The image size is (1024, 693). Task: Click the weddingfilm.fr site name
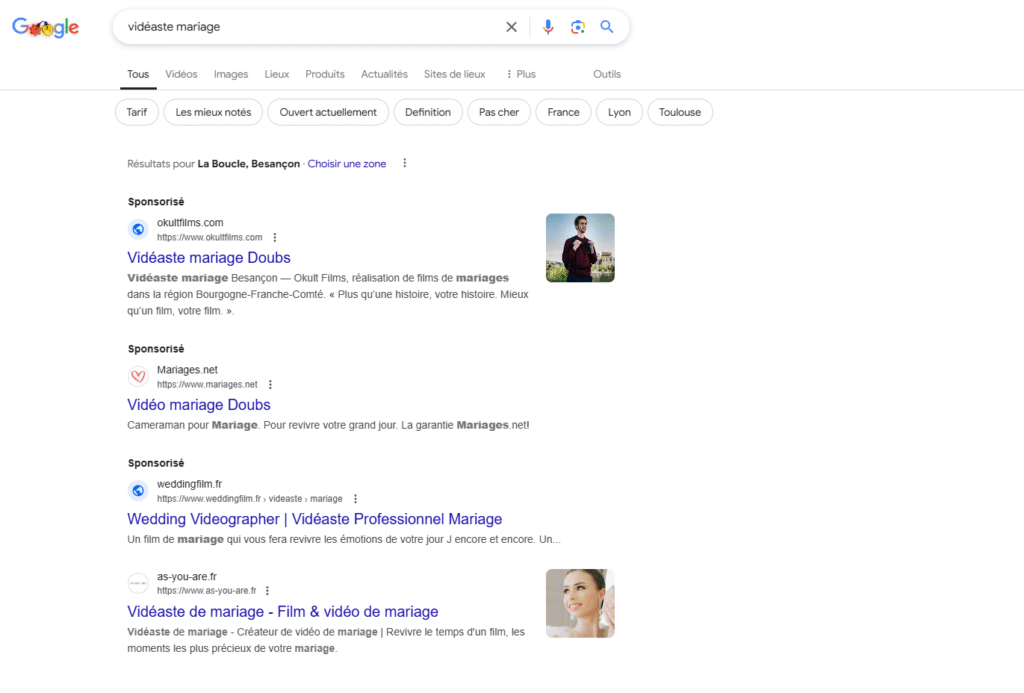tap(189, 484)
